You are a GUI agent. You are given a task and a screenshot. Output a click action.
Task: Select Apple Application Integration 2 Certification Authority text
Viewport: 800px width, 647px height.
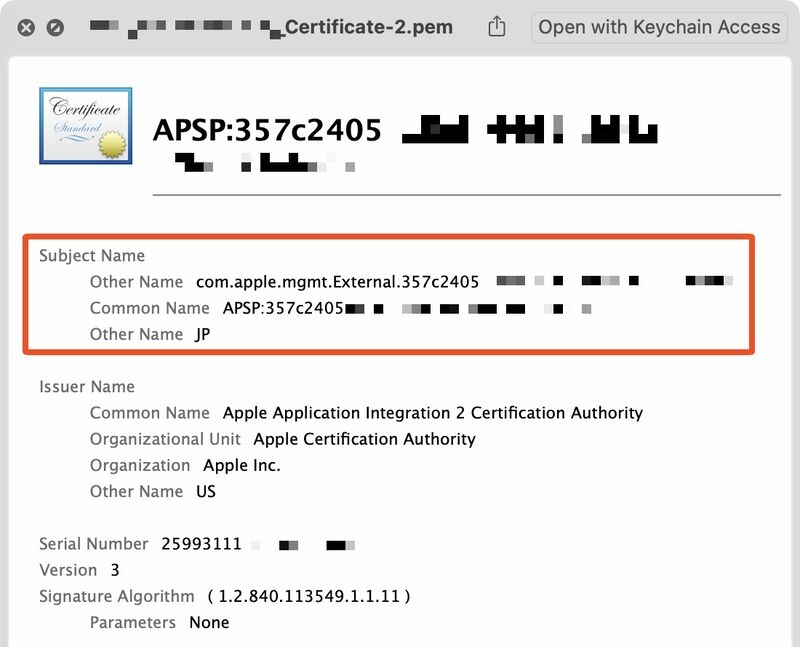432,413
